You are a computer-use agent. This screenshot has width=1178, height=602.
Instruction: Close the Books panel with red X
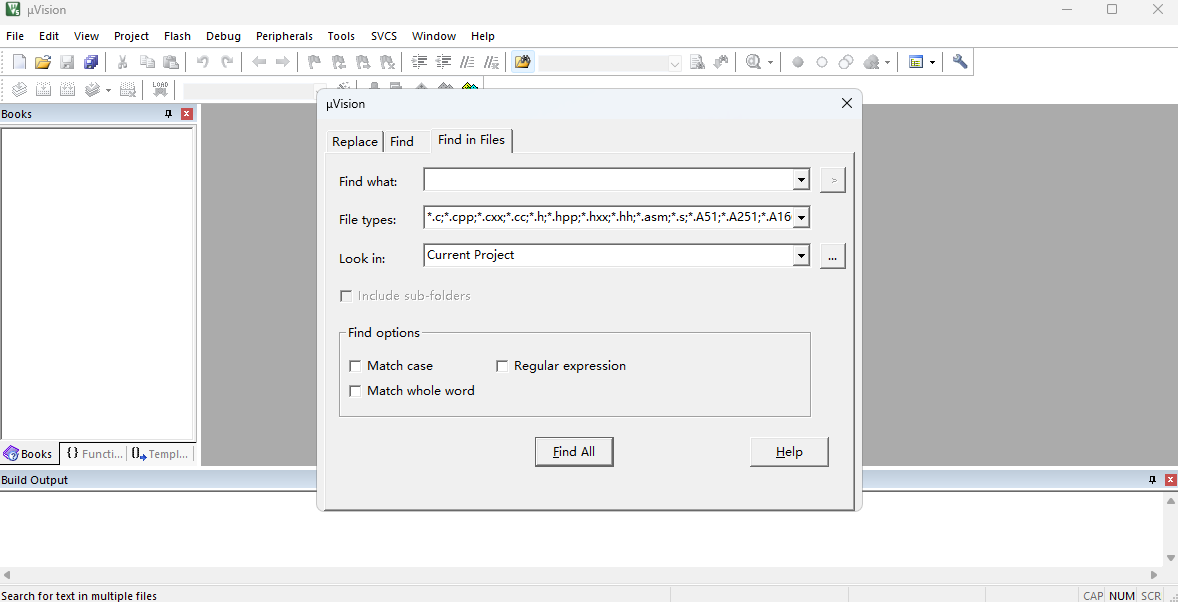tap(186, 114)
